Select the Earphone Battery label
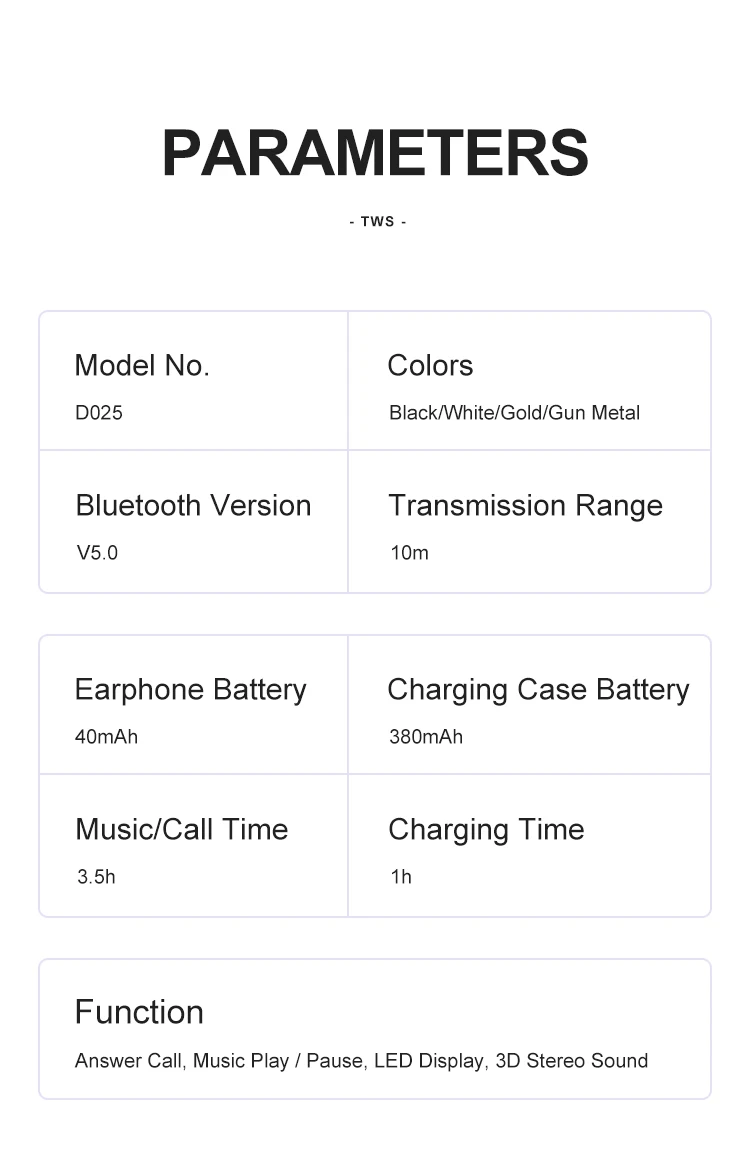 coord(190,690)
